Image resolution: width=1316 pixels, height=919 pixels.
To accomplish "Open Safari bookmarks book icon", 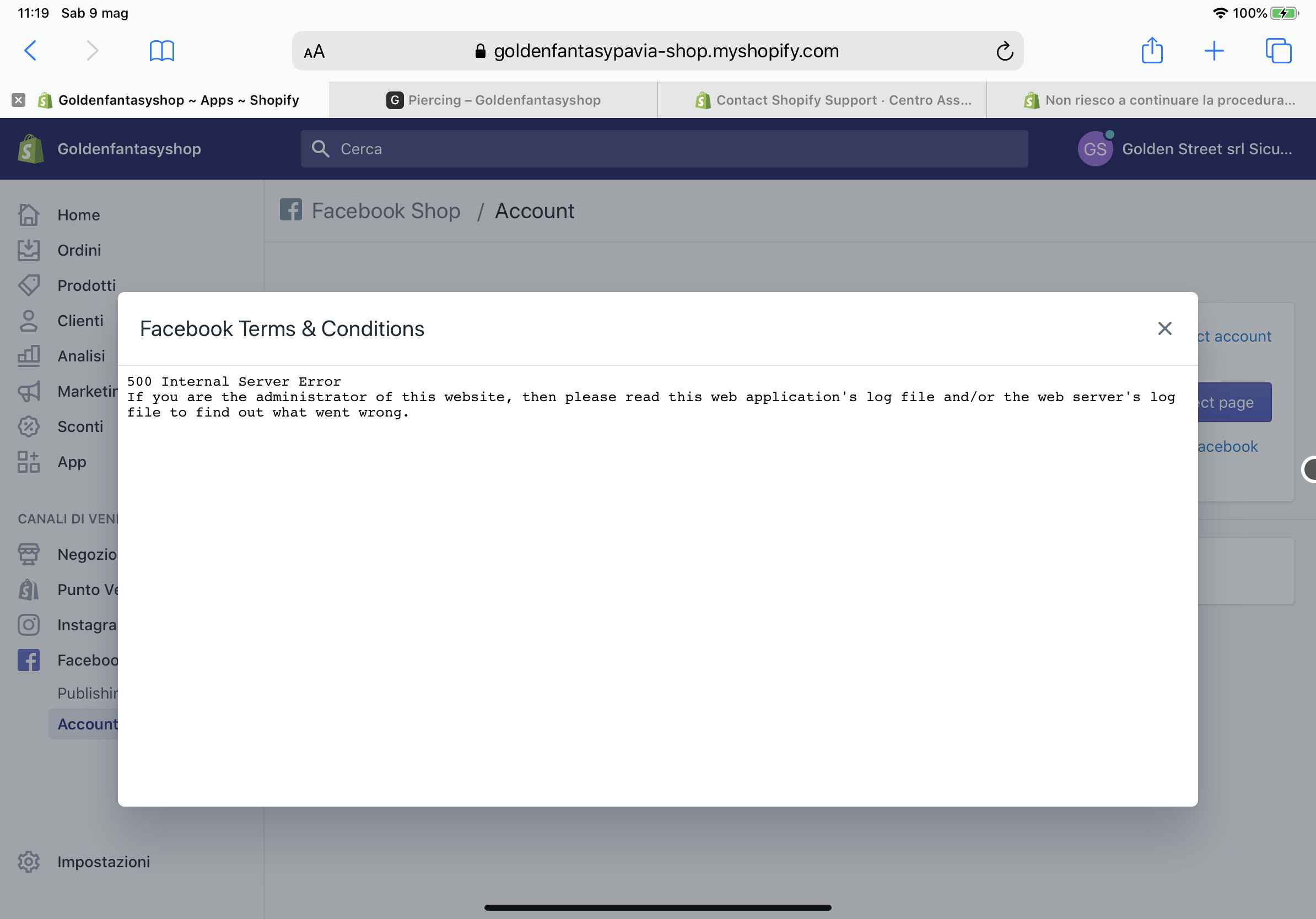I will 161,51.
